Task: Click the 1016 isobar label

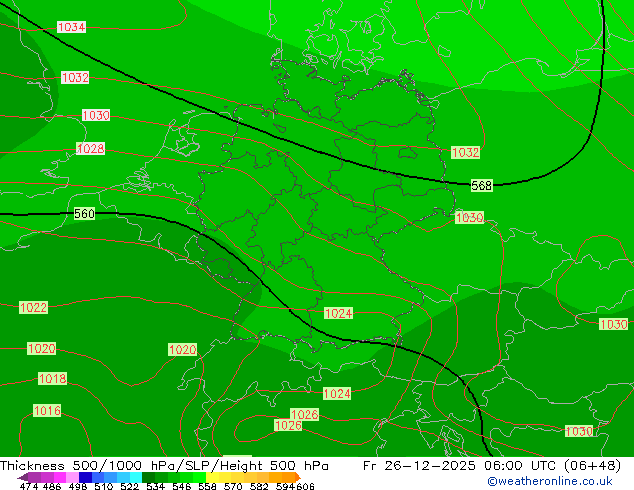Action: [x=47, y=411]
